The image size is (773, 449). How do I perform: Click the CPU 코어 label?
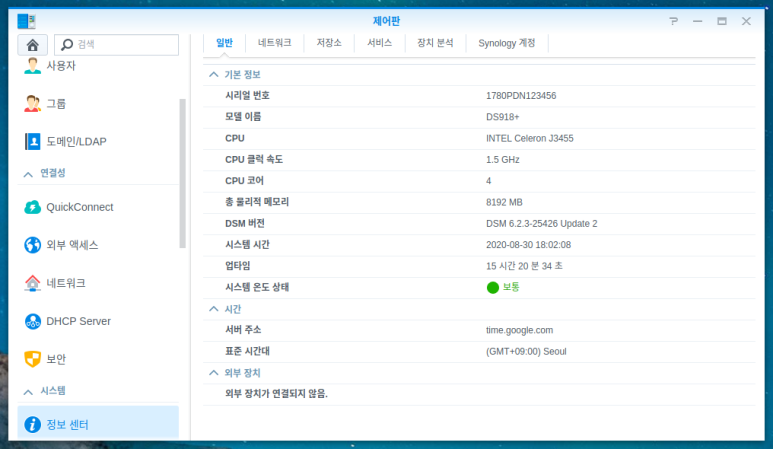[x=244, y=181]
